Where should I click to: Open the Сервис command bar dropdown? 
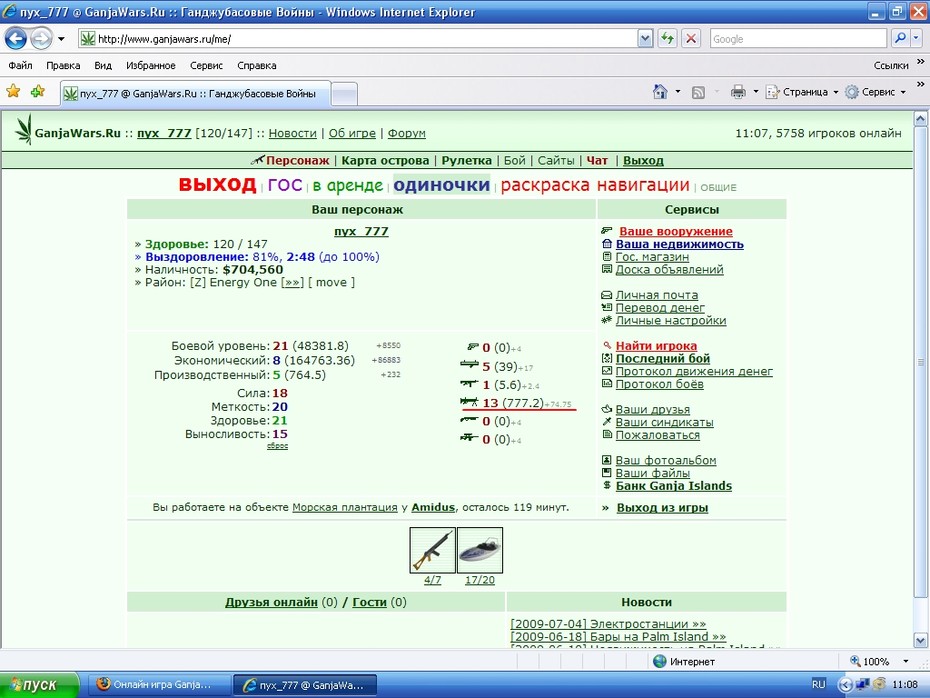coord(876,92)
